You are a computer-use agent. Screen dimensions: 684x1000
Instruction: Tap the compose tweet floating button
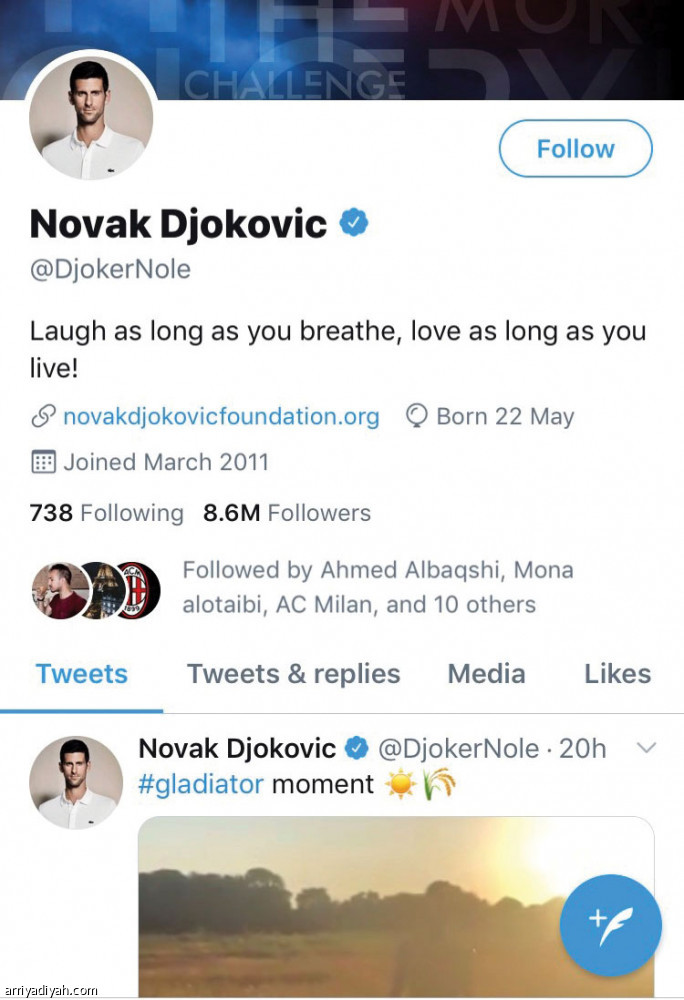tap(610, 925)
